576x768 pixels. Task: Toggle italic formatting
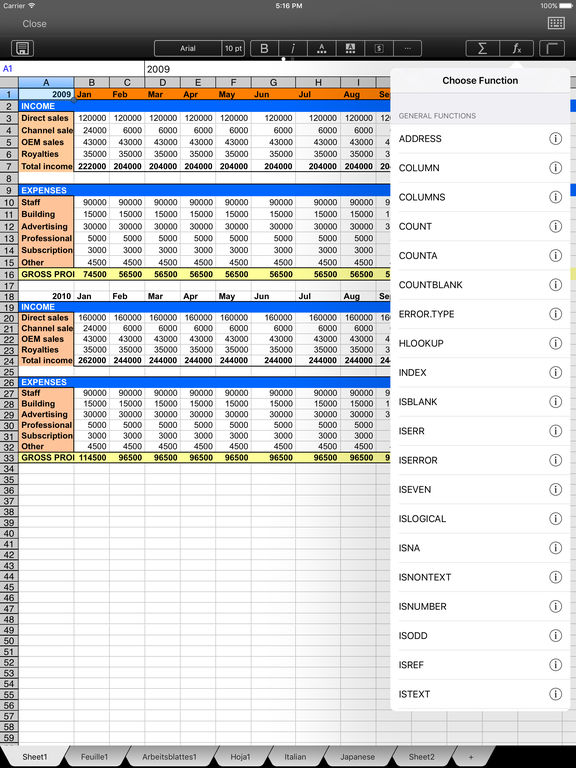click(293, 48)
